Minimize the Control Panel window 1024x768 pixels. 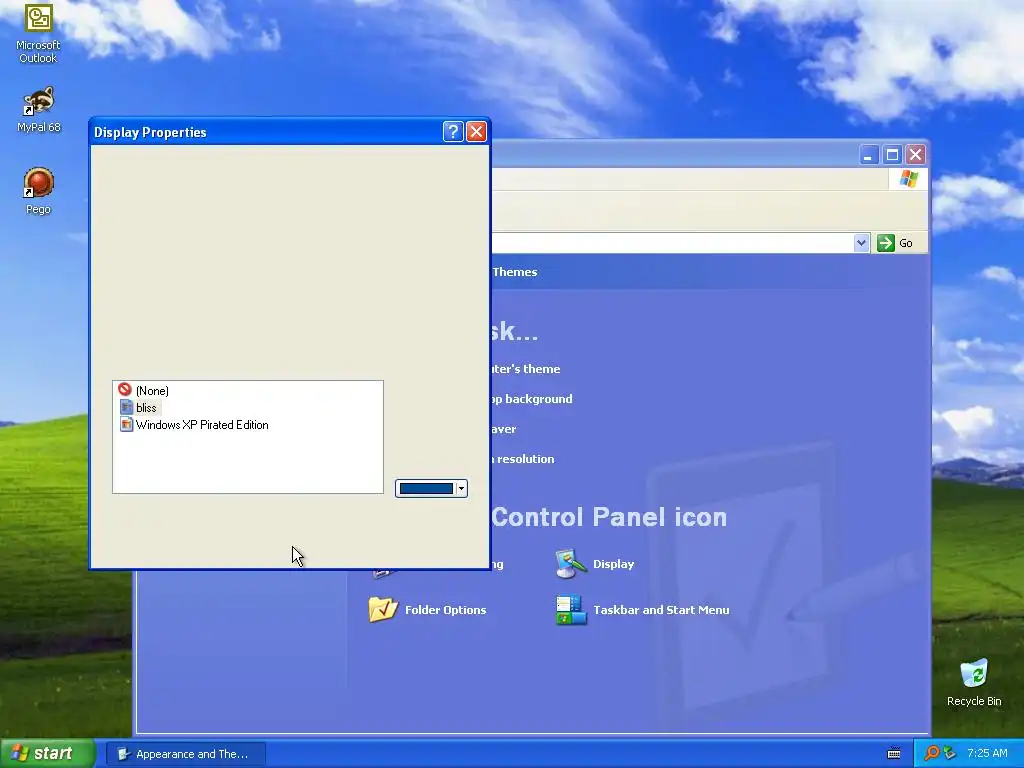(869, 155)
